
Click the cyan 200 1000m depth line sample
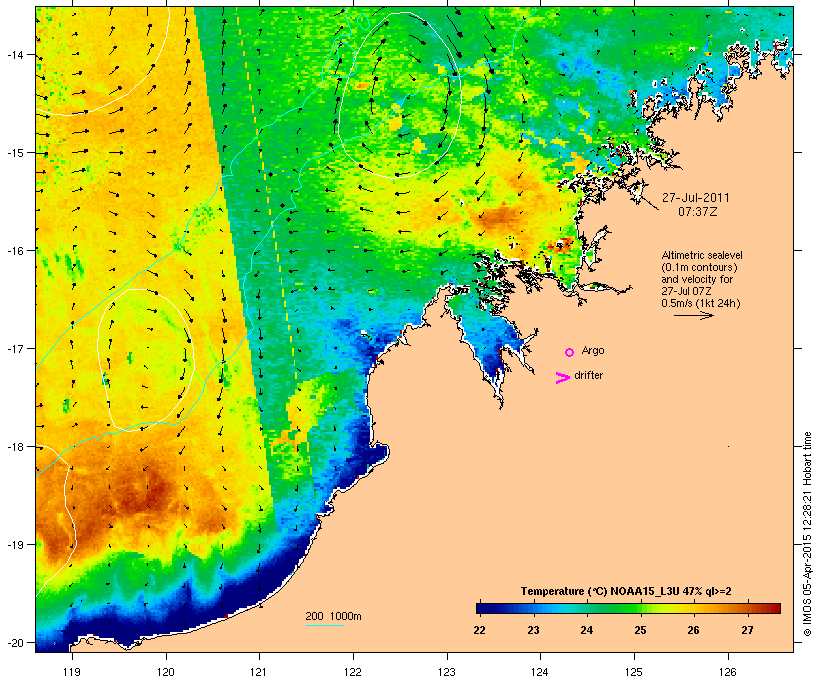pos(325,626)
